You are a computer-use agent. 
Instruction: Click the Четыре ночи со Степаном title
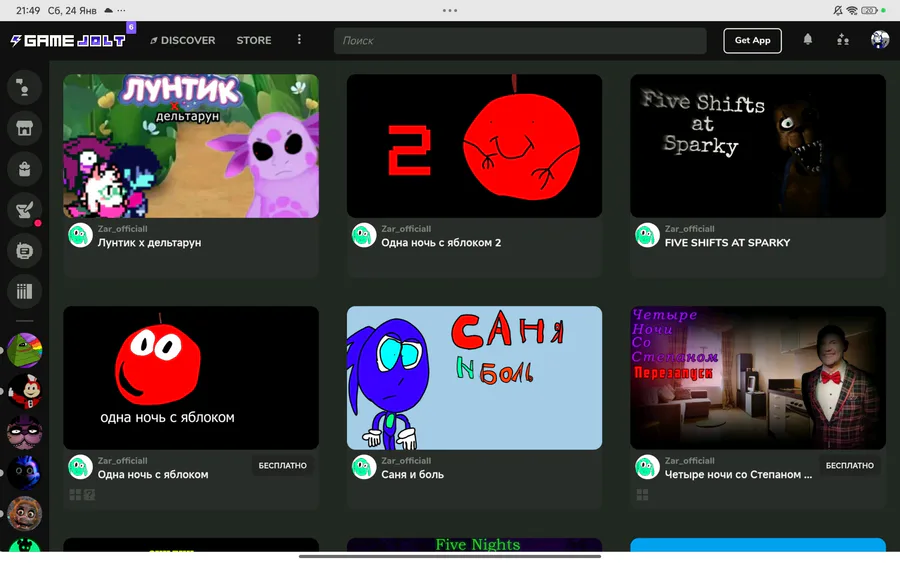[738, 475]
